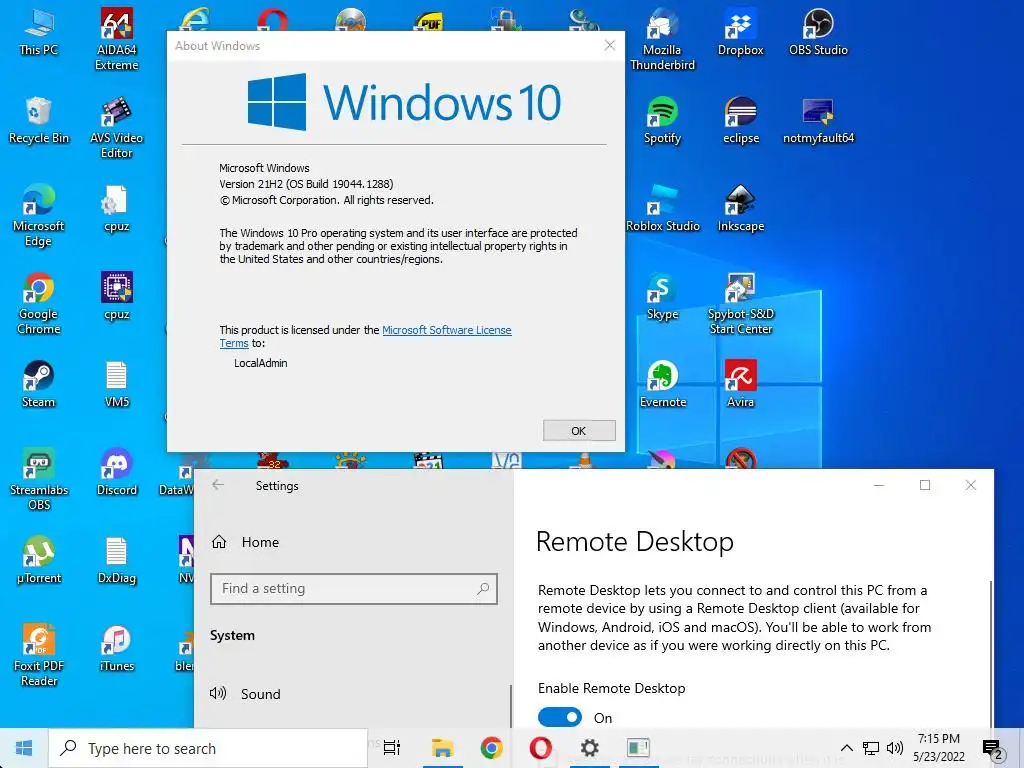Minimize the Settings window
Viewport: 1024px width, 768px height.
(x=879, y=485)
